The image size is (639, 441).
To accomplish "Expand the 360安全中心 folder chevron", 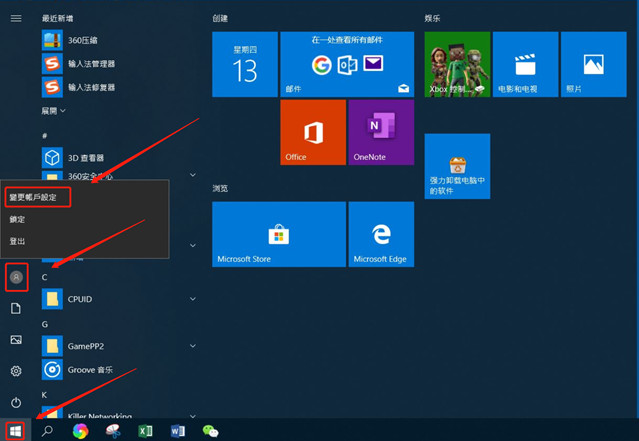I will click(193, 175).
